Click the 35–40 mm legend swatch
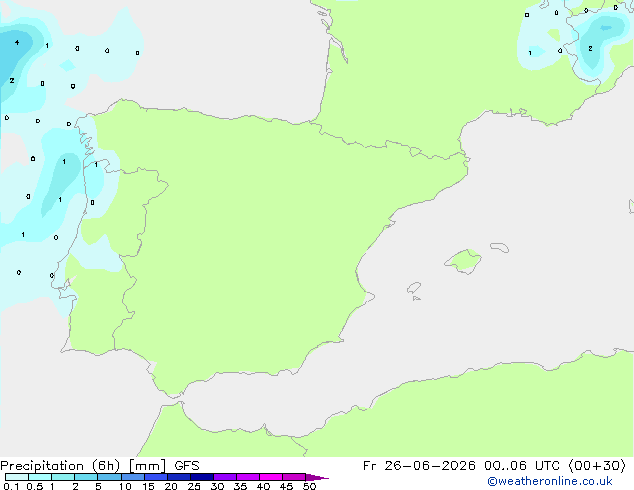 (248, 477)
